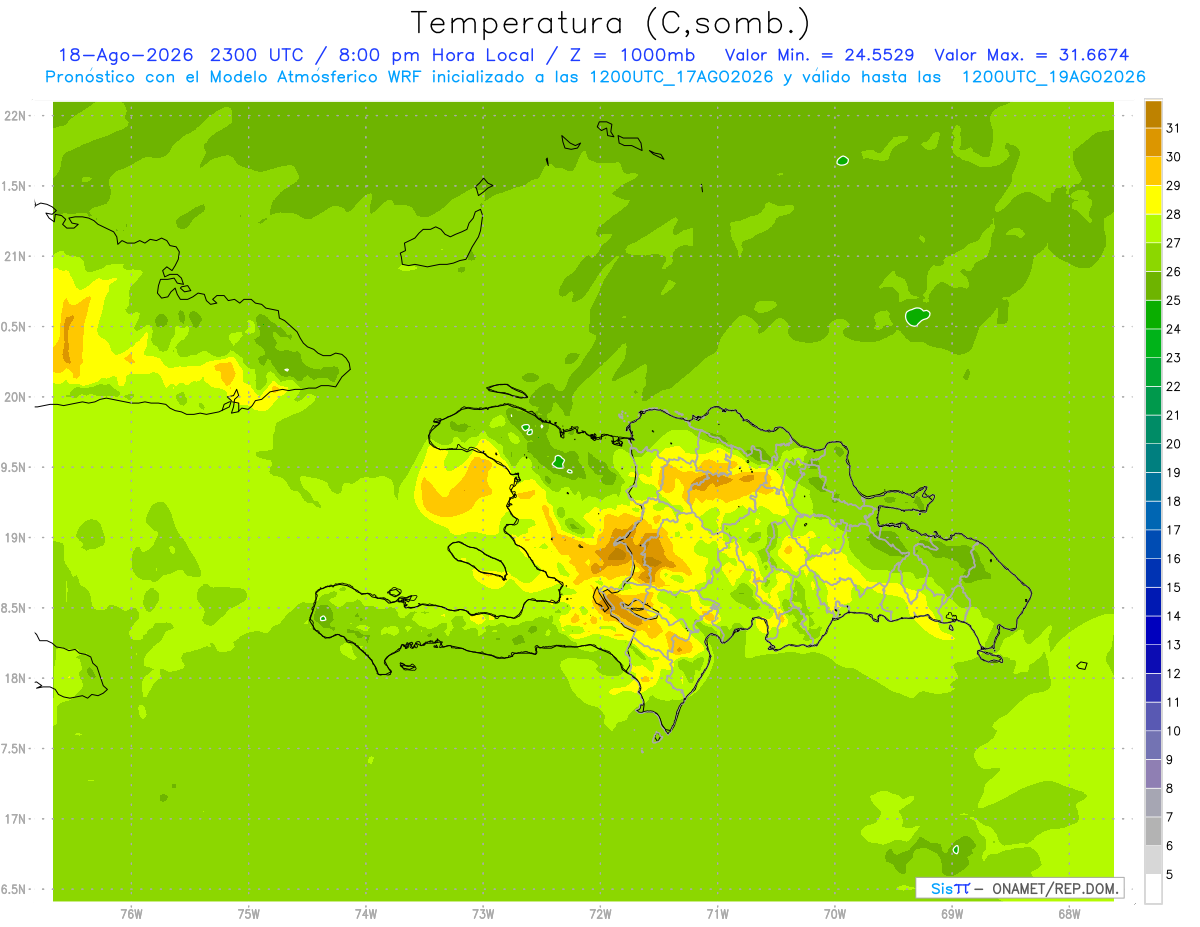Click latitude label '18N'
This screenshot has width=1200, height=927.
coord(17,678)
